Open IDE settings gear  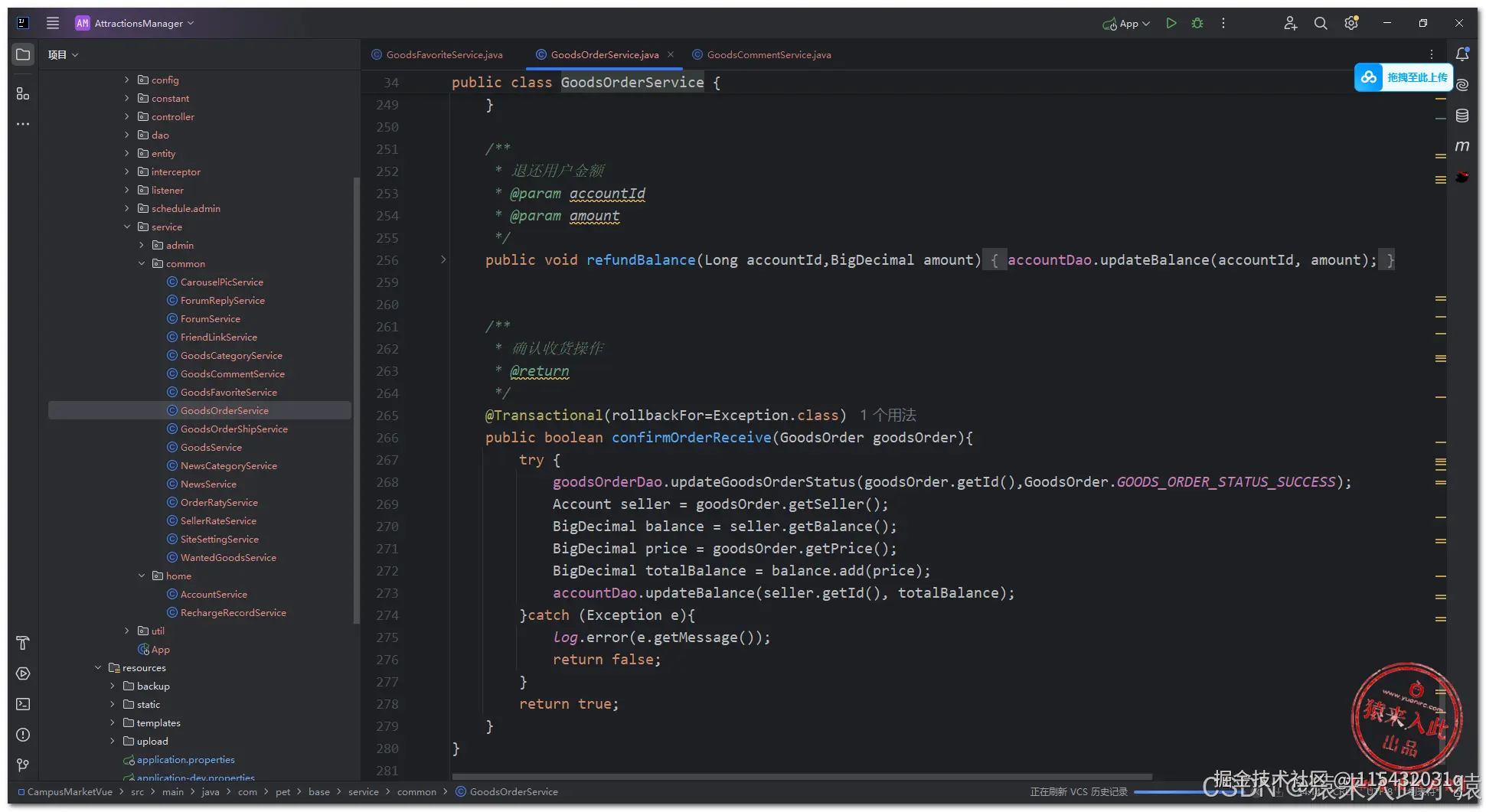(x=1351, y=23)
